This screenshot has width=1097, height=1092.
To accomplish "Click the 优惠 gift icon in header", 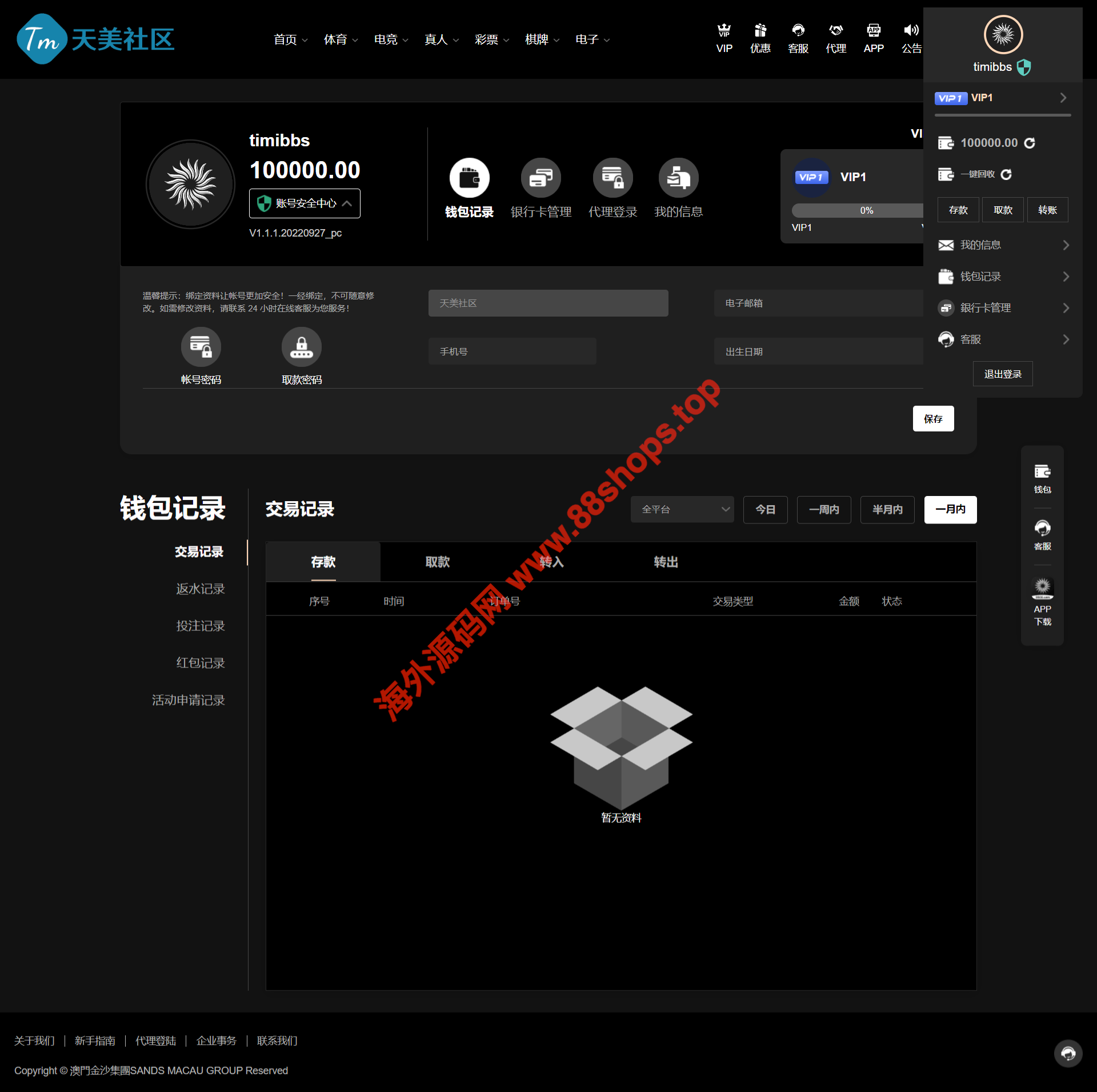I will click(x=760, y=30).
